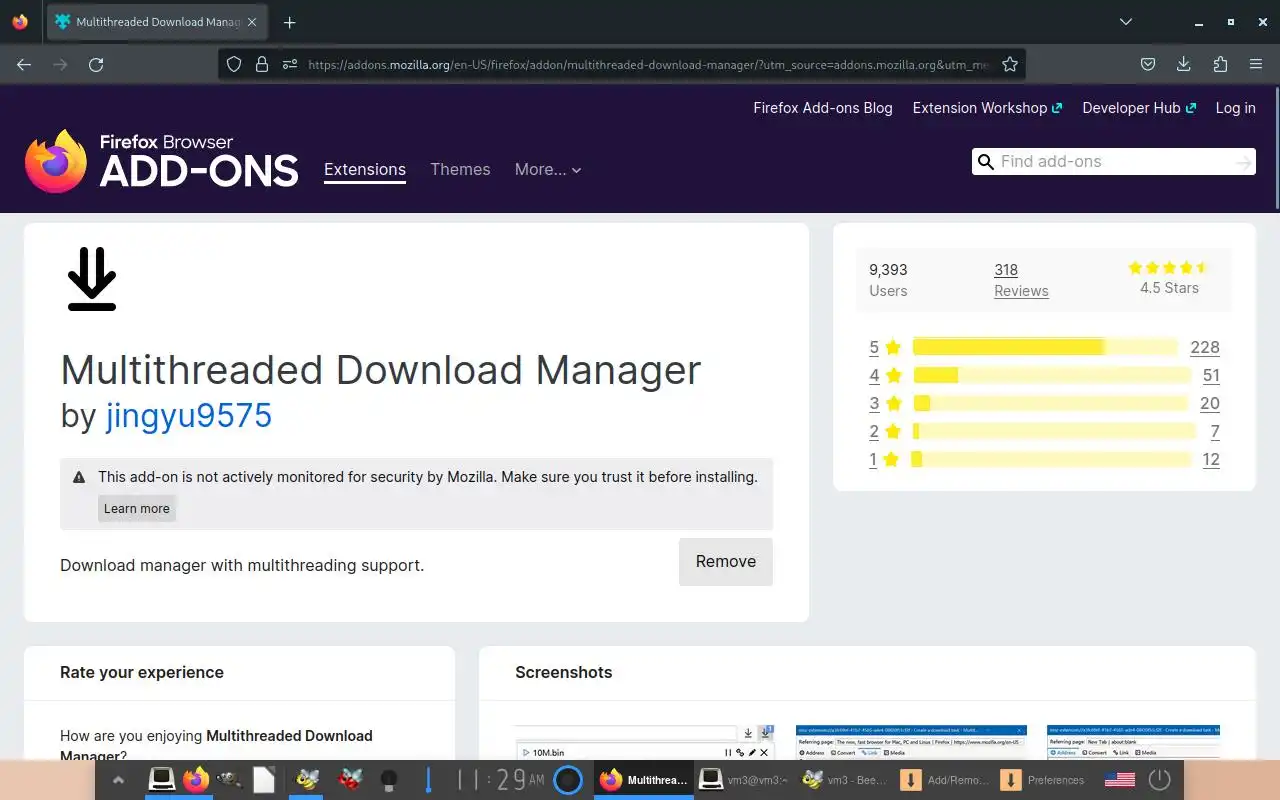1280x800 pixels.
Task: Click the Learn more button
Action: coord(137,508)
